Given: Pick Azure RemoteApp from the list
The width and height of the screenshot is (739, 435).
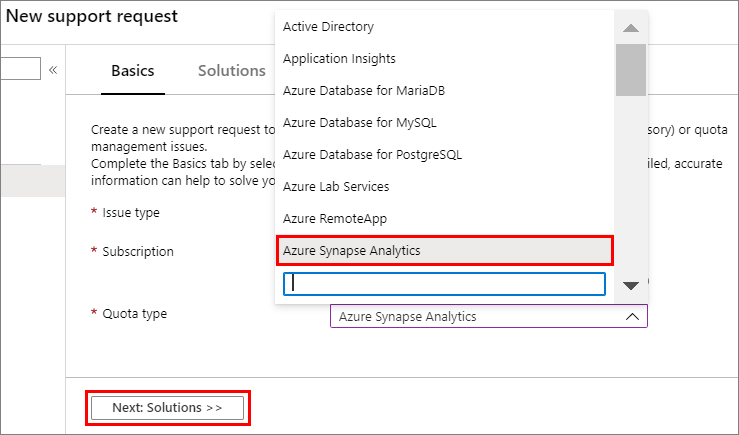Looking at the screenshot, I should 334,219.
